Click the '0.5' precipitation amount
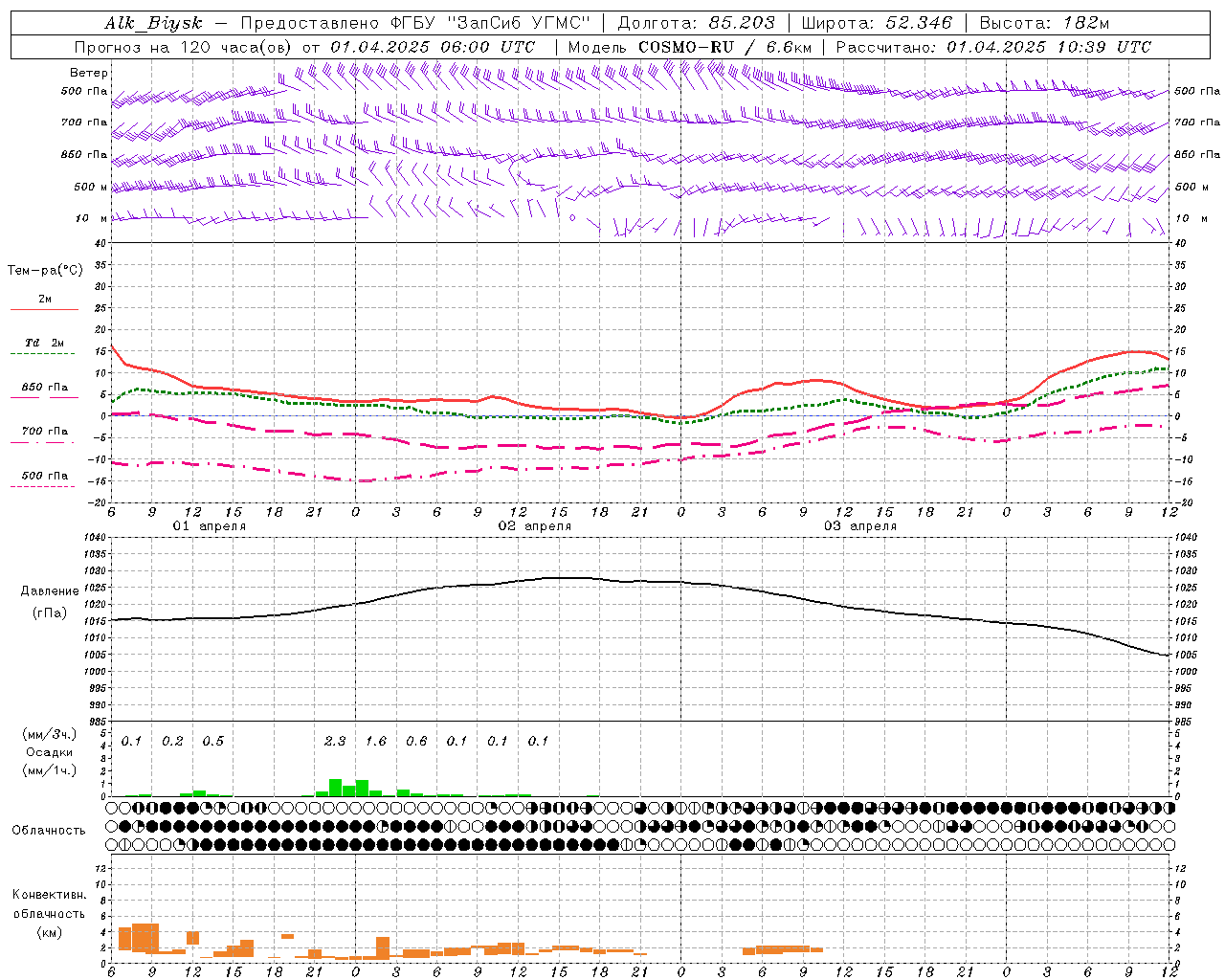The image size is (1225, 980). tap(212, 741)
